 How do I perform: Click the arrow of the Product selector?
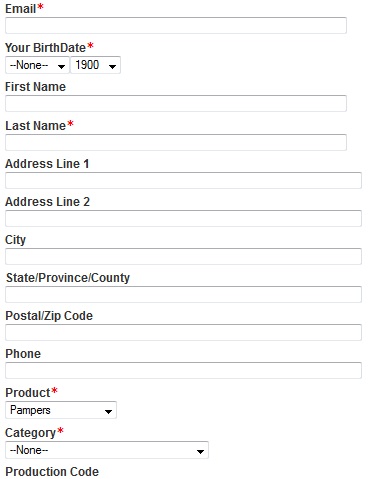coord(108,412)
